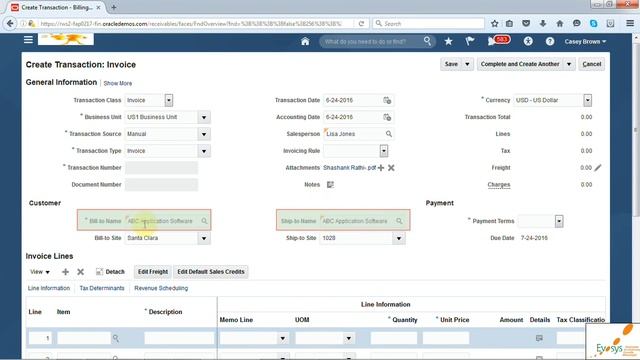640x360 pixels.
Task: Click the Edit Freight button
Action: click(x=153, y=272)
